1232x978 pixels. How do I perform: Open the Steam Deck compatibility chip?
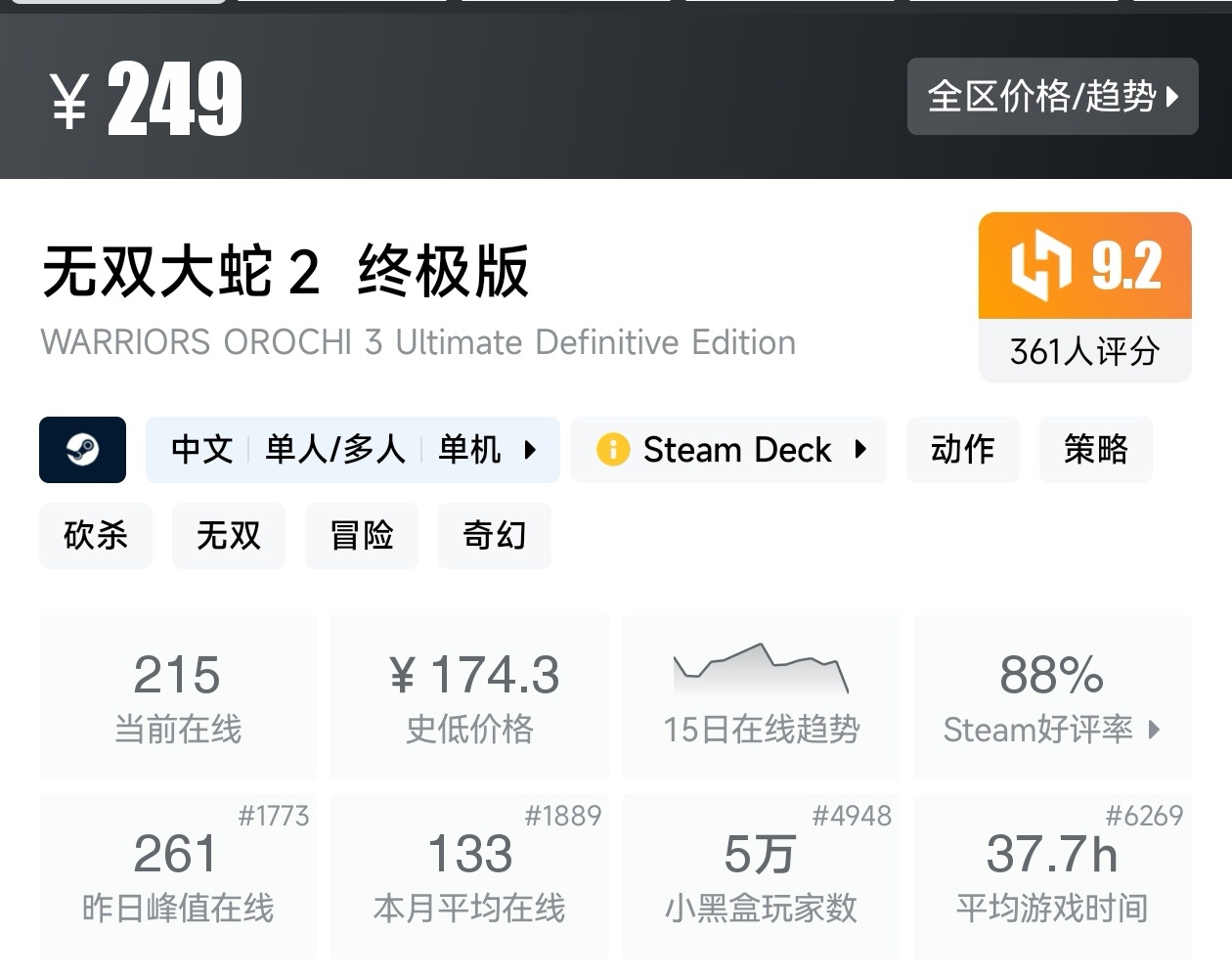coord(728,450)
